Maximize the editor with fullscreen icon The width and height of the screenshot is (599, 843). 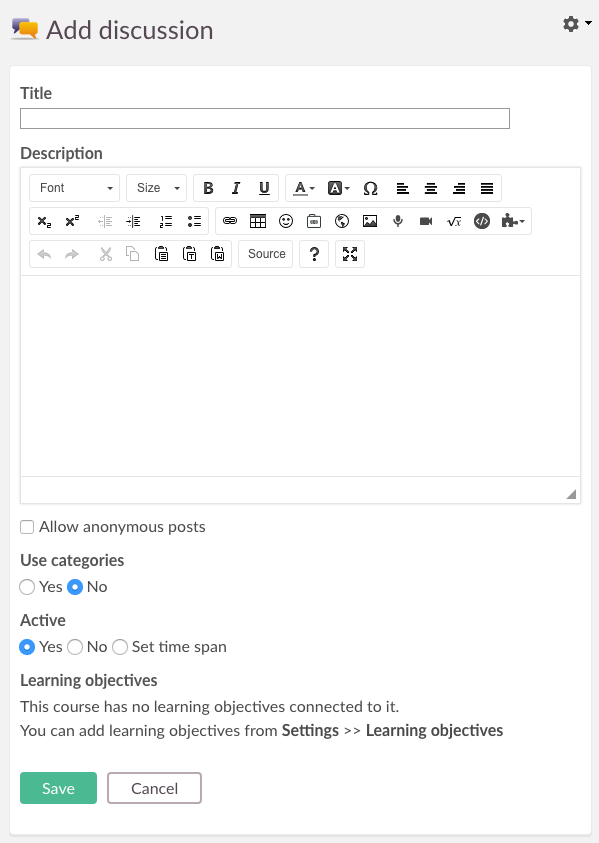point(350,254)
